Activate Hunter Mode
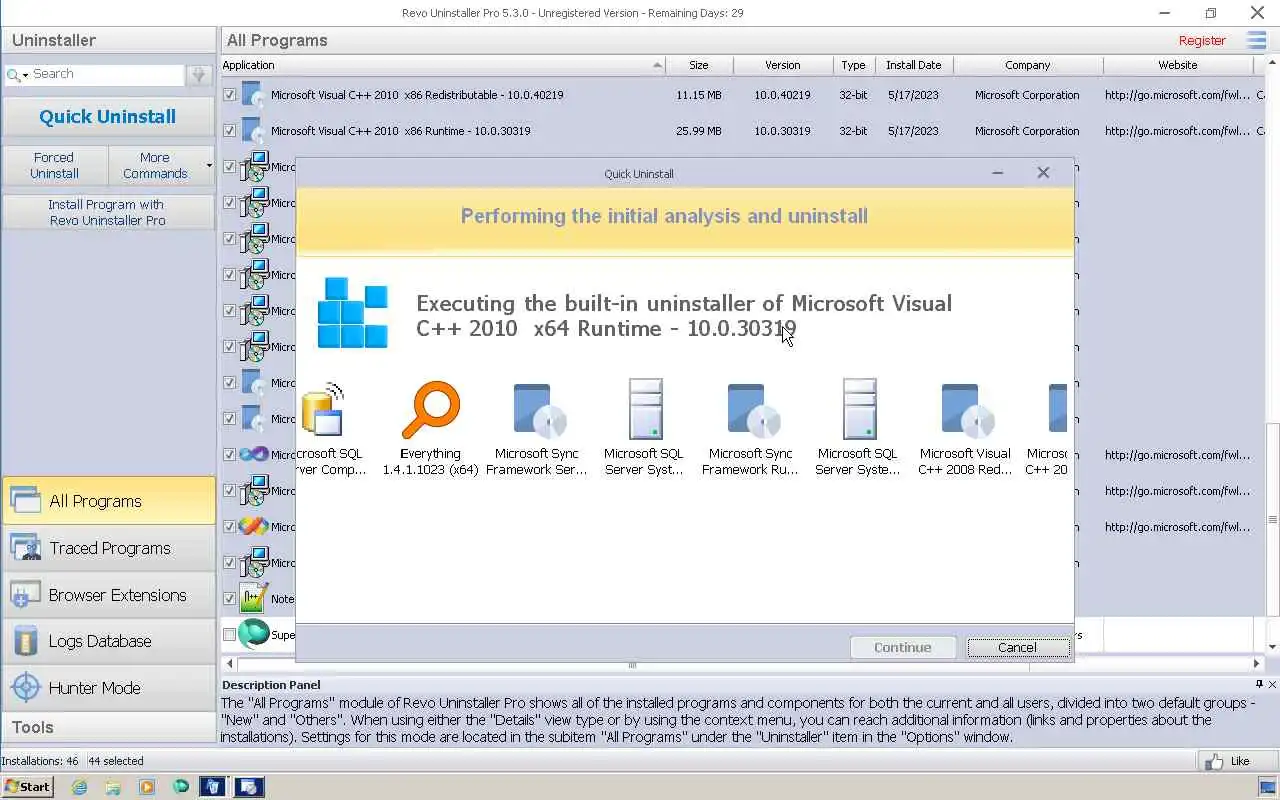Screen dimensions: 1280x800 pos(108,688)
